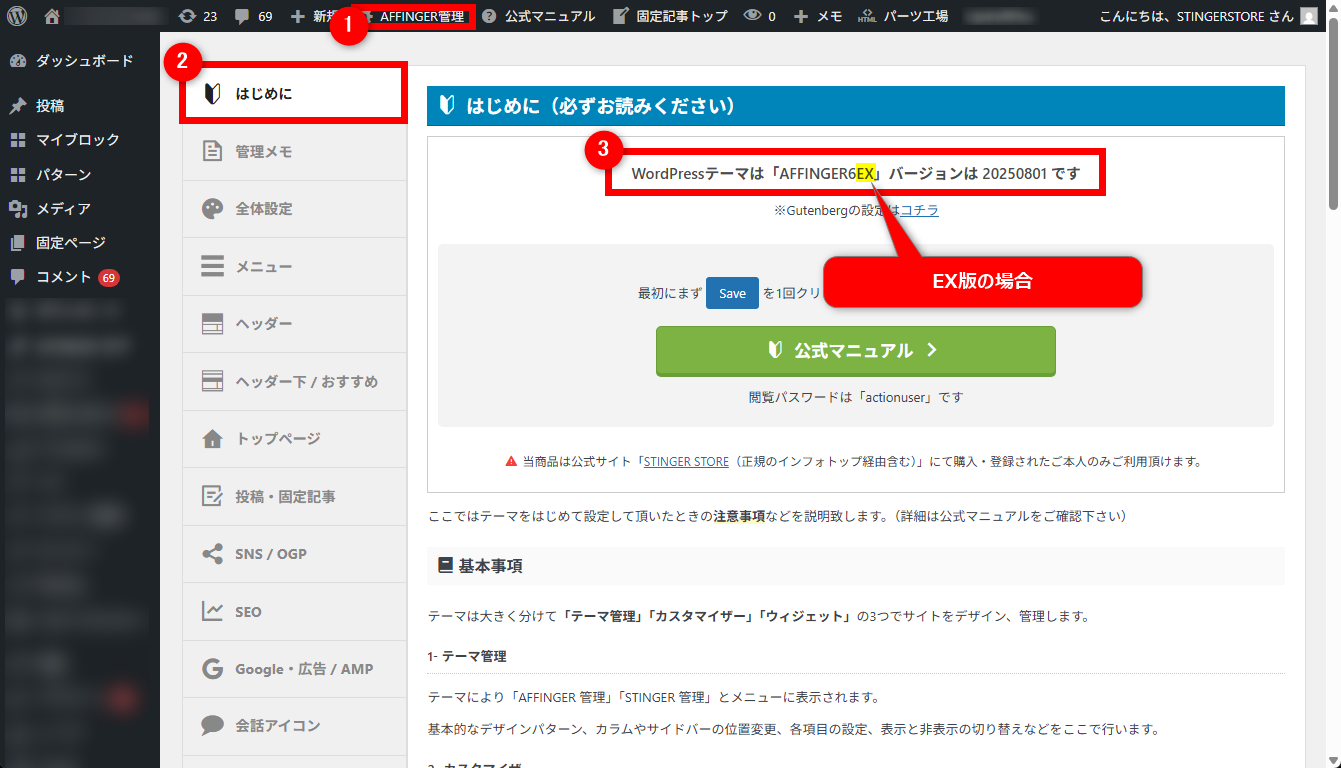Select the はじめに tab
1341x768 pixels.
pos(294,94)
